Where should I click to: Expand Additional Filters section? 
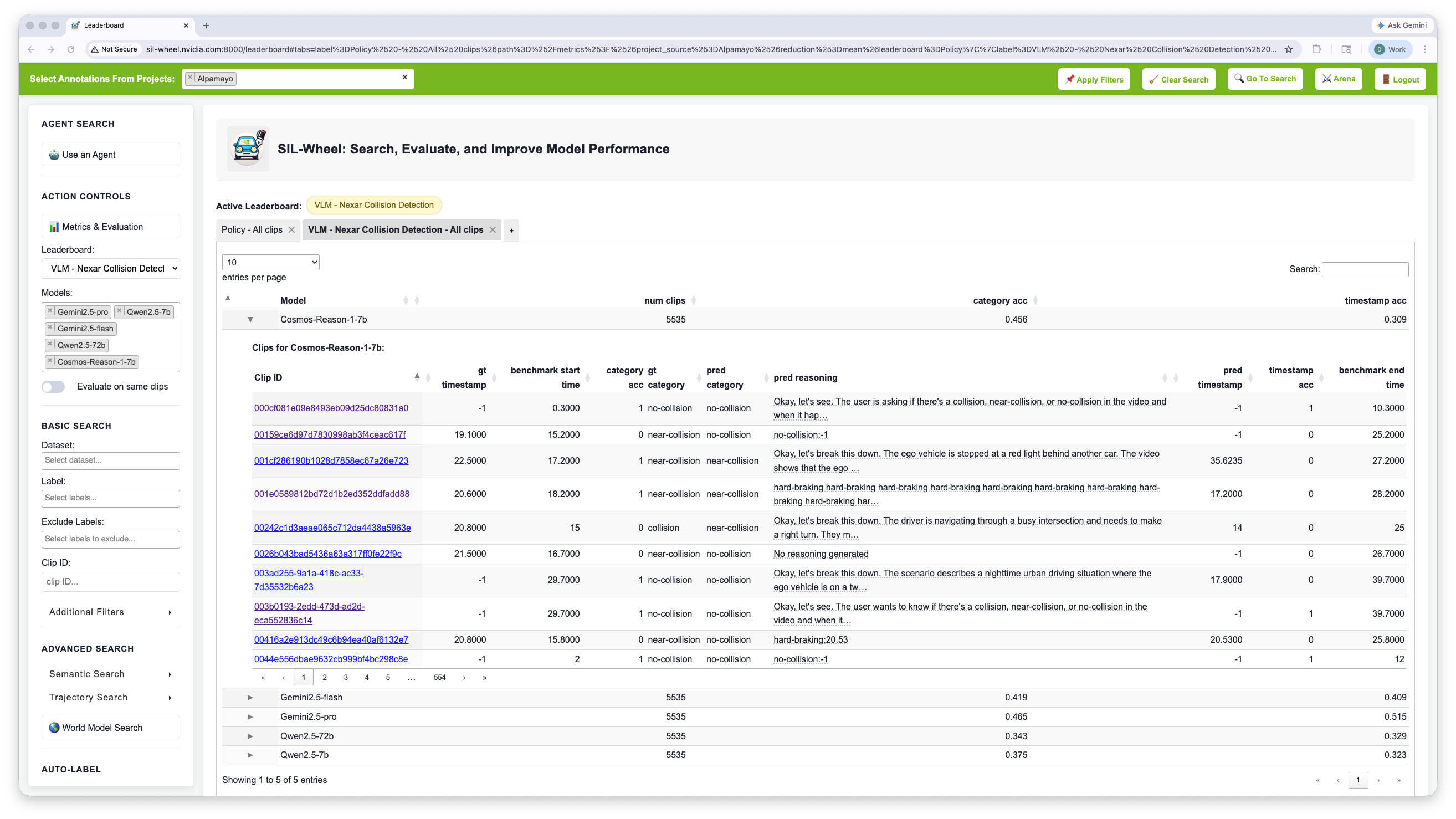[x=111, y=612]
